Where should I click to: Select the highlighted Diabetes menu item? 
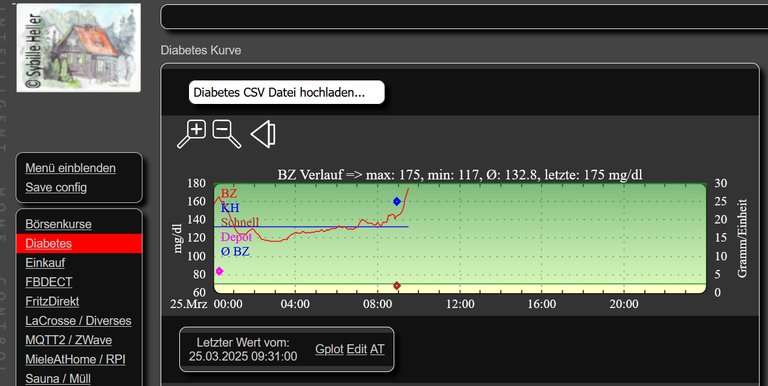click(x=79, y=243)
